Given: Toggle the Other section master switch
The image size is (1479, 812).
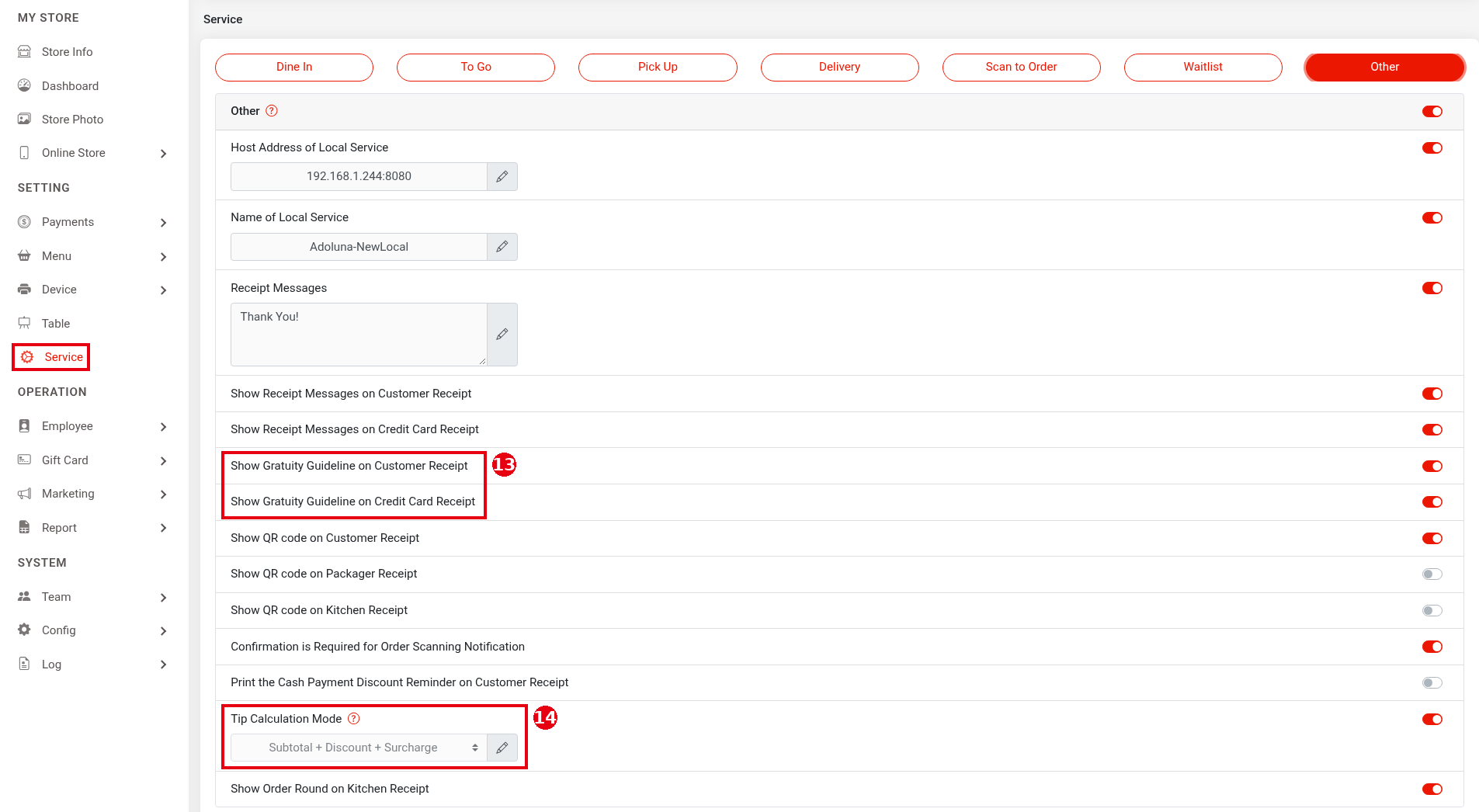Looking at the screenshot, I should (x=1432, y=112).
